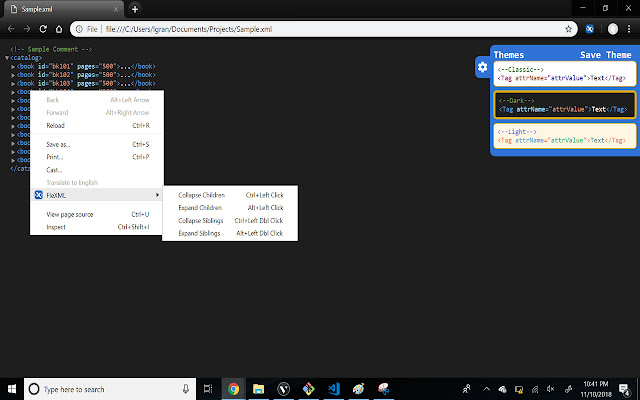Select Collapse Children in FleXML submenu
Screen dimensions: 640x400
point(230,195)
